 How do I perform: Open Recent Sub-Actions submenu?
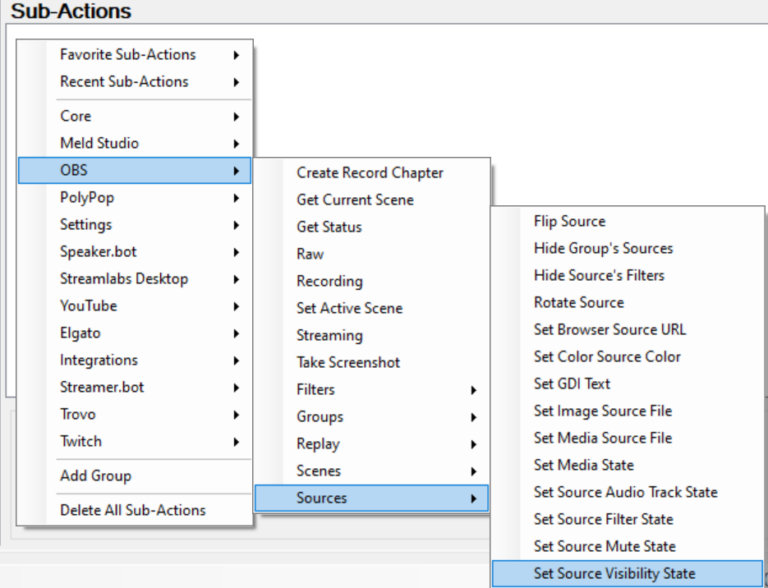pyautogui.click(x=124, y=81)
